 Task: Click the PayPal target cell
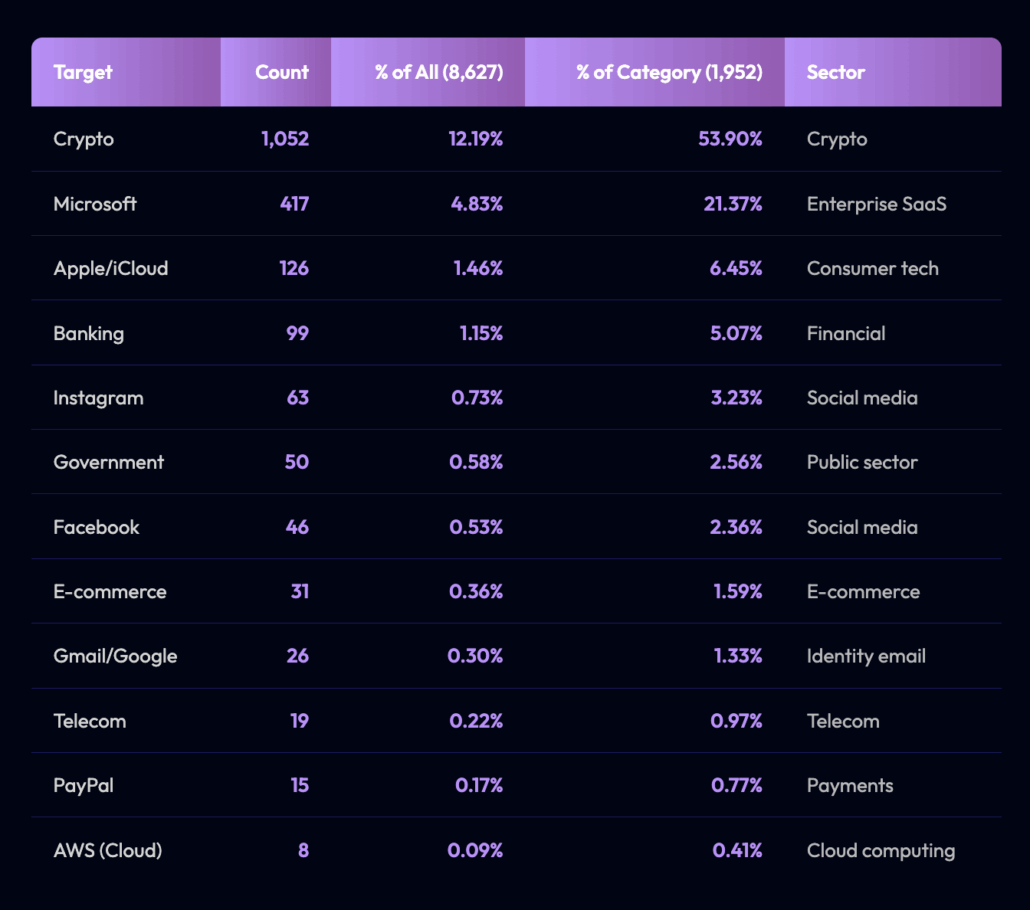[x=83, y=785]
